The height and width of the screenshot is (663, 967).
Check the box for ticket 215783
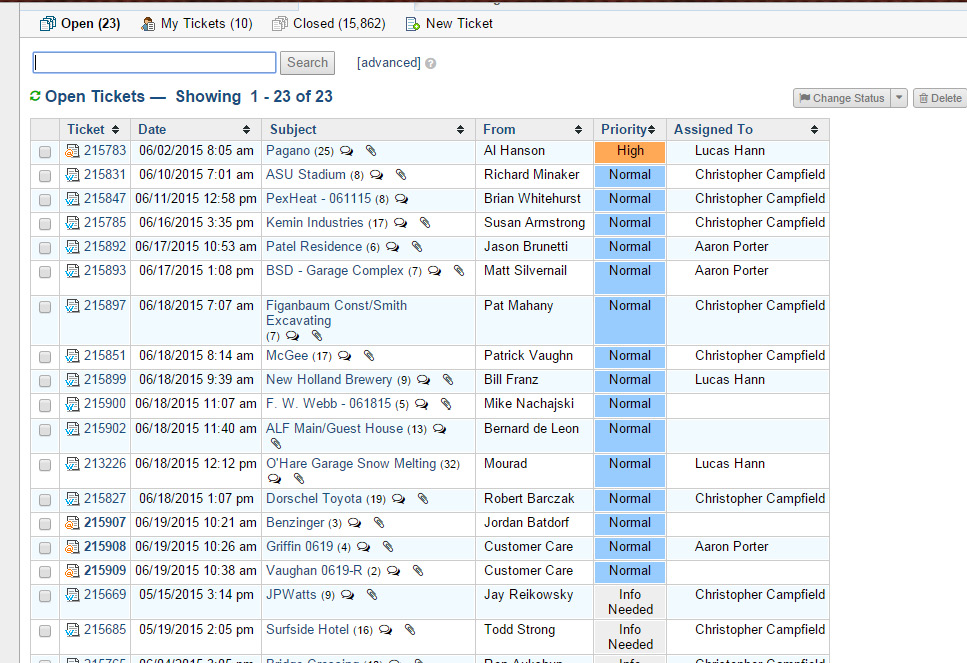45,152
